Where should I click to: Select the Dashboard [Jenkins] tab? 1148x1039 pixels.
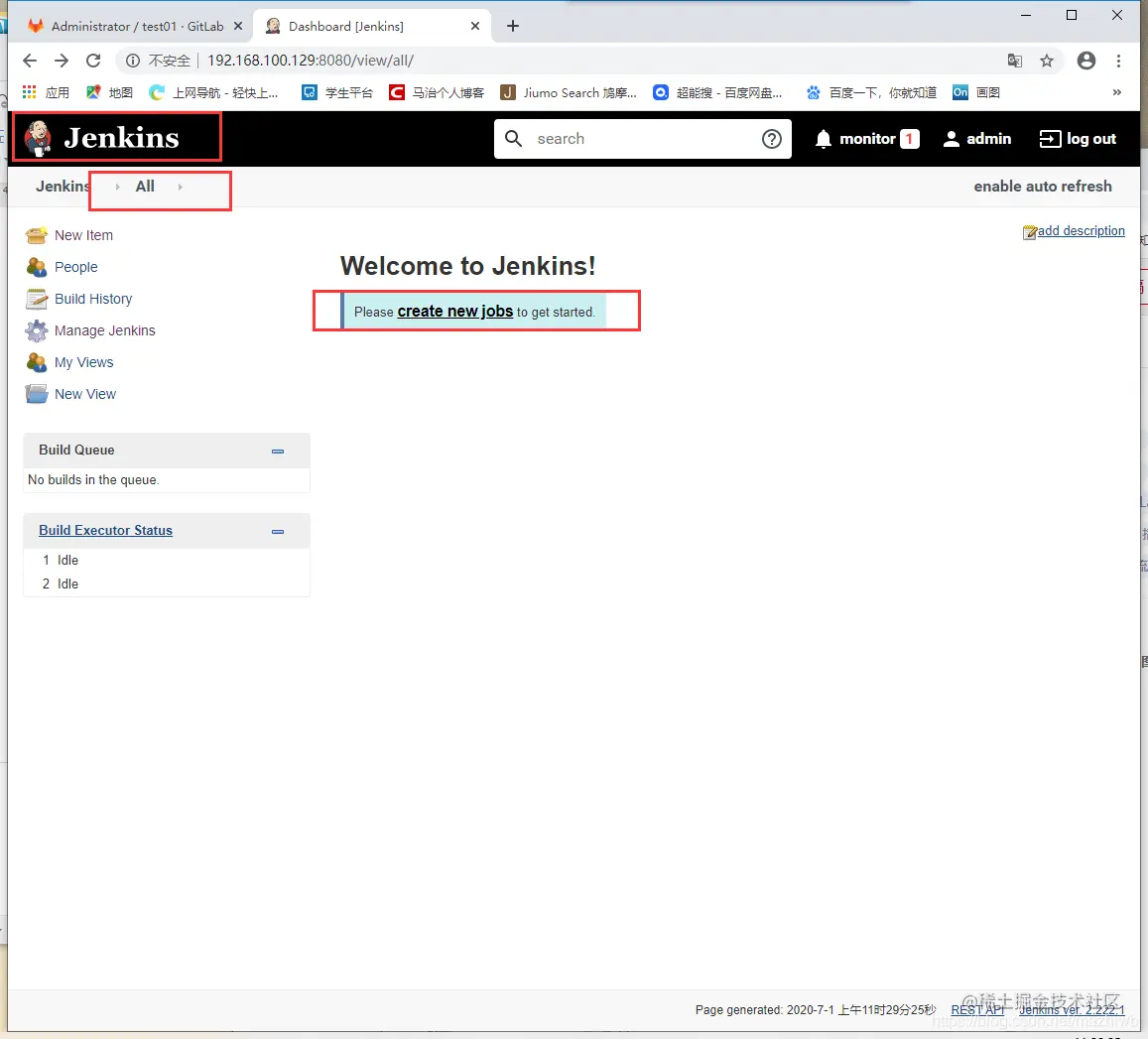[372, 27]
